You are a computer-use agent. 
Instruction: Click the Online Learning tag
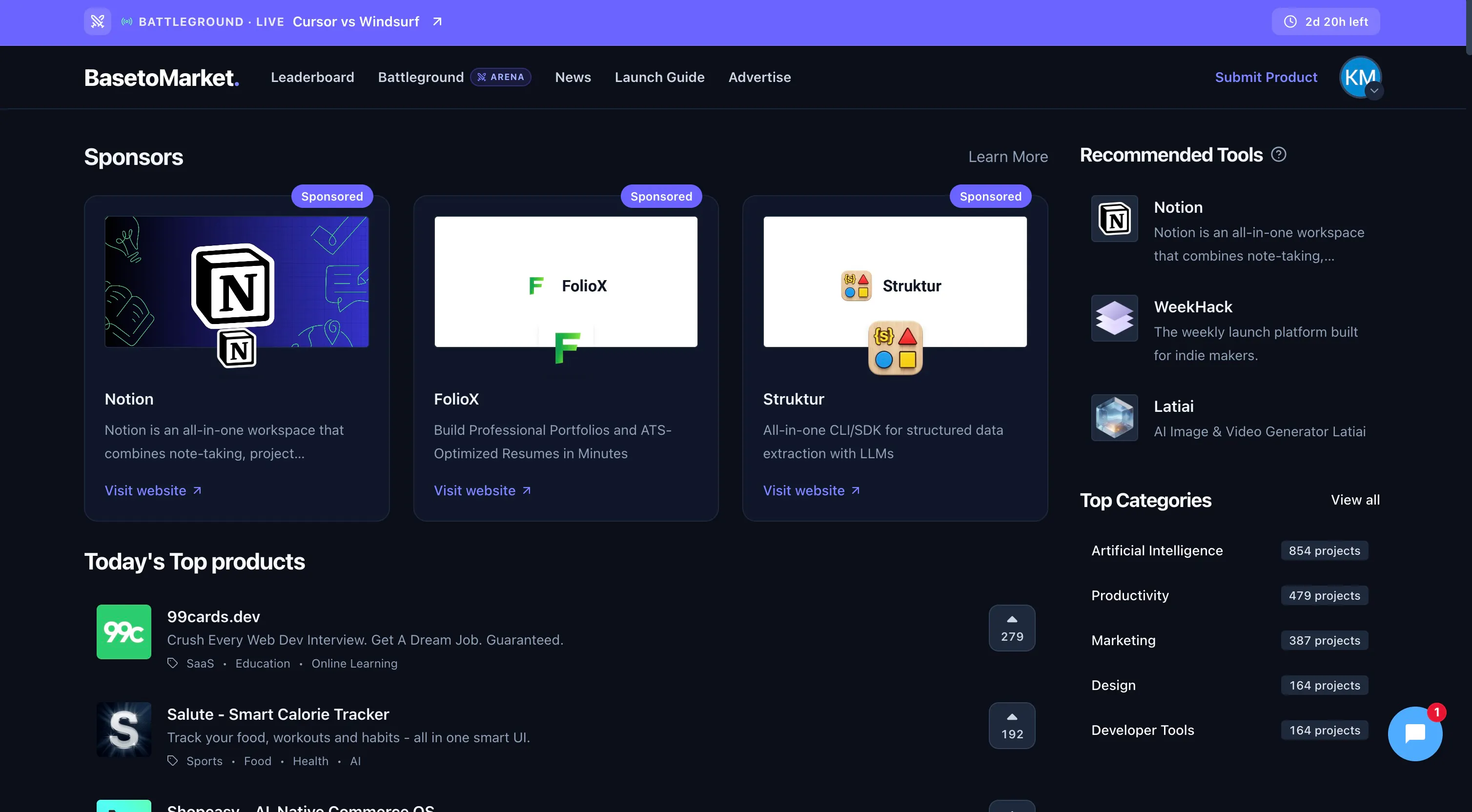click(x=354, y=663)
